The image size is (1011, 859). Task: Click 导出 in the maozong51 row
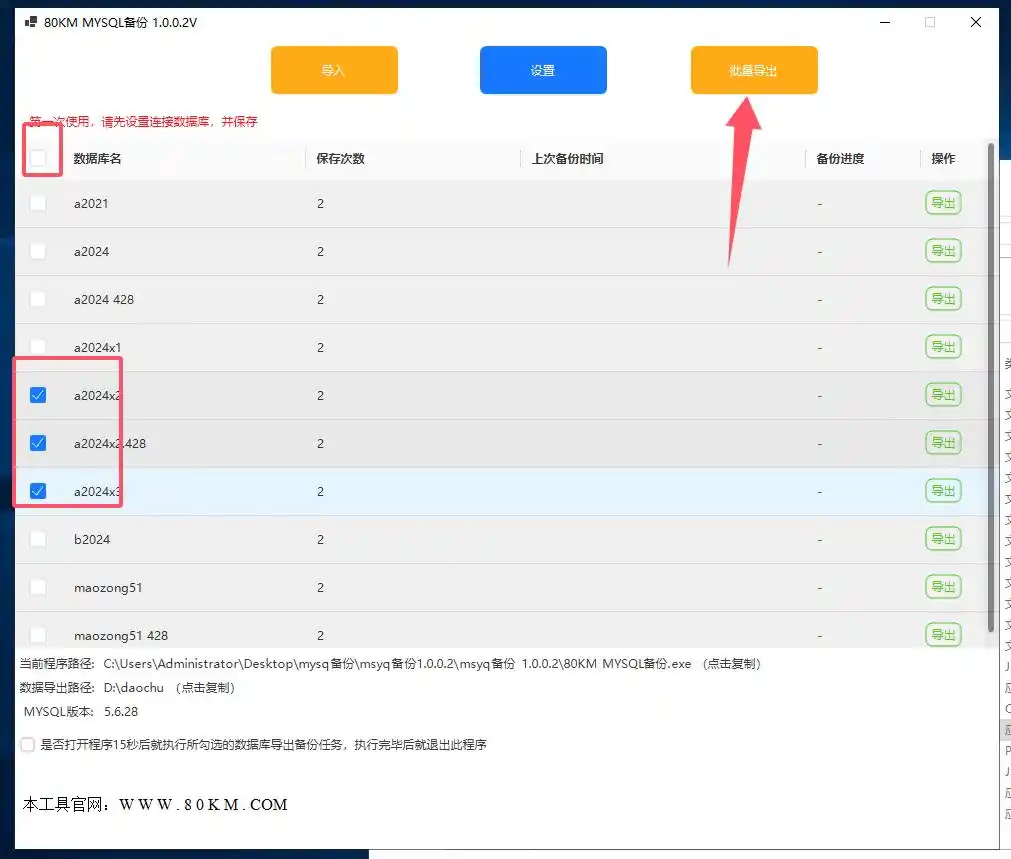943,587
